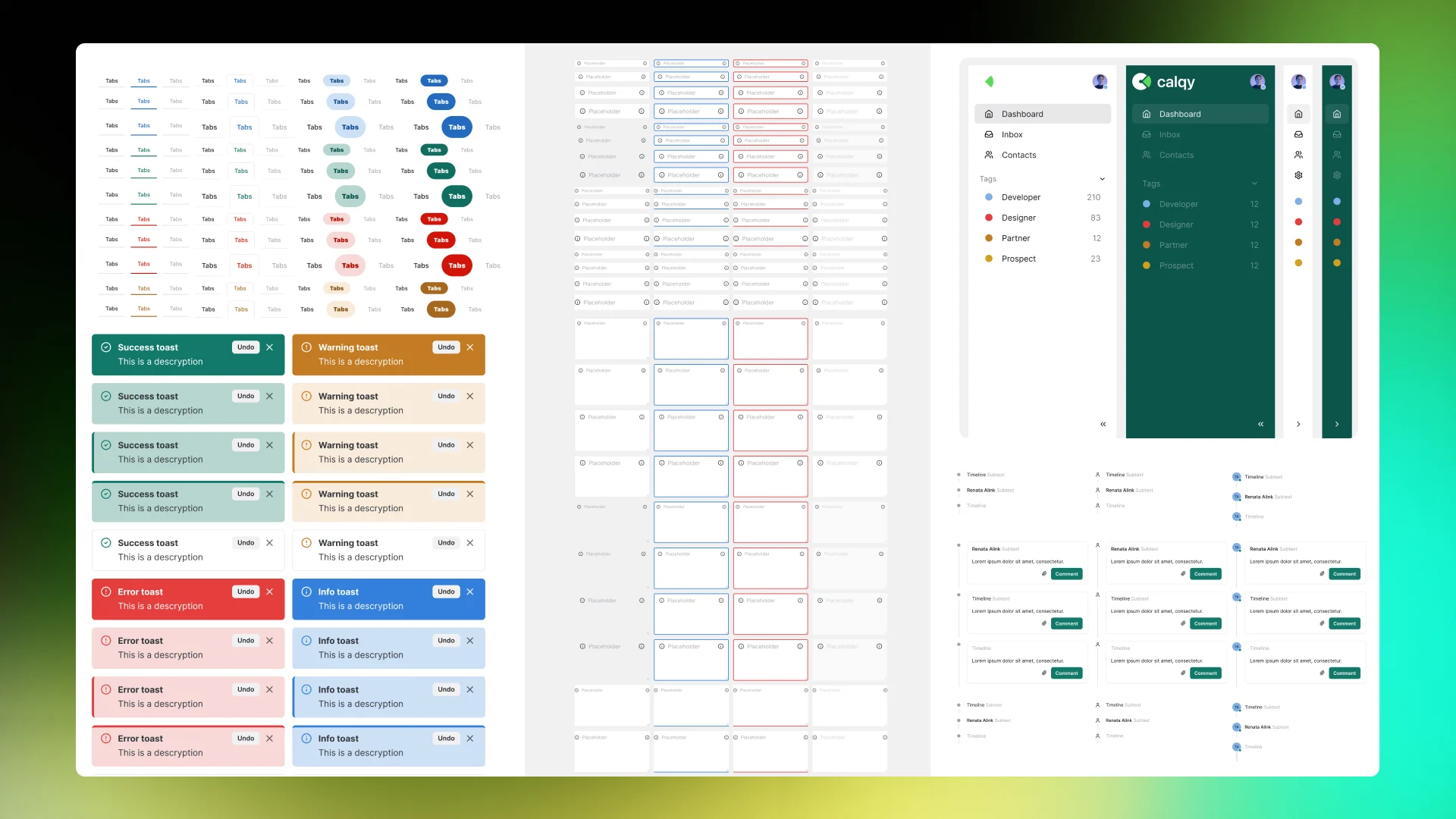Click the green logo in the light expanded sidebar

tap(989, 82)
